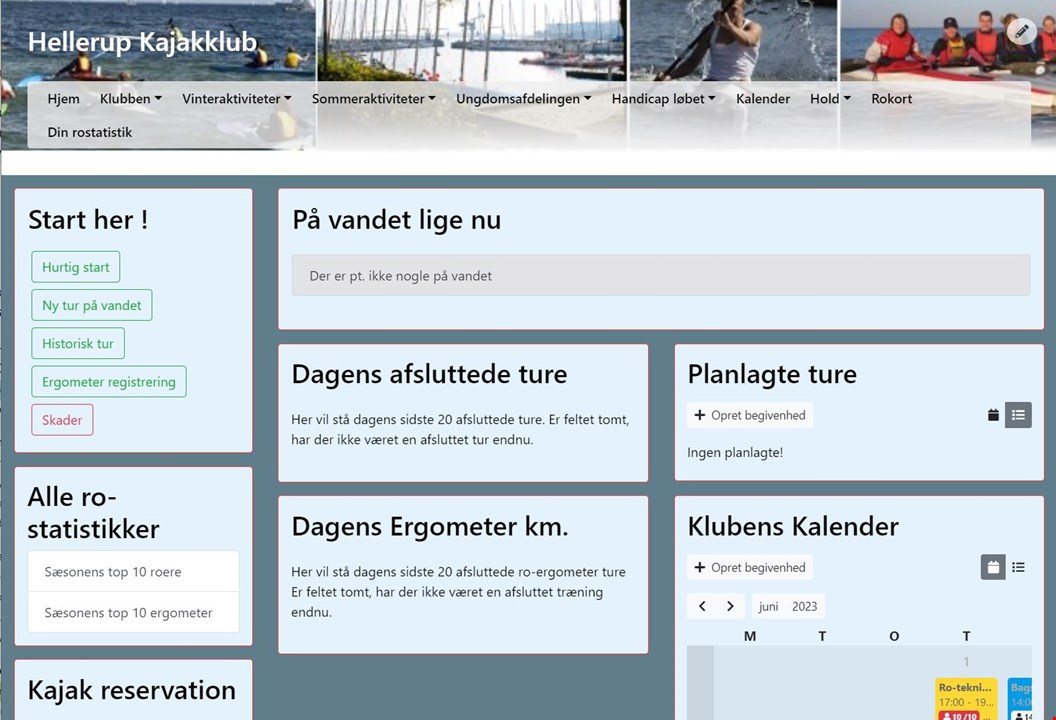Switch Planlagte ture to calendar view

coord(993,415)
